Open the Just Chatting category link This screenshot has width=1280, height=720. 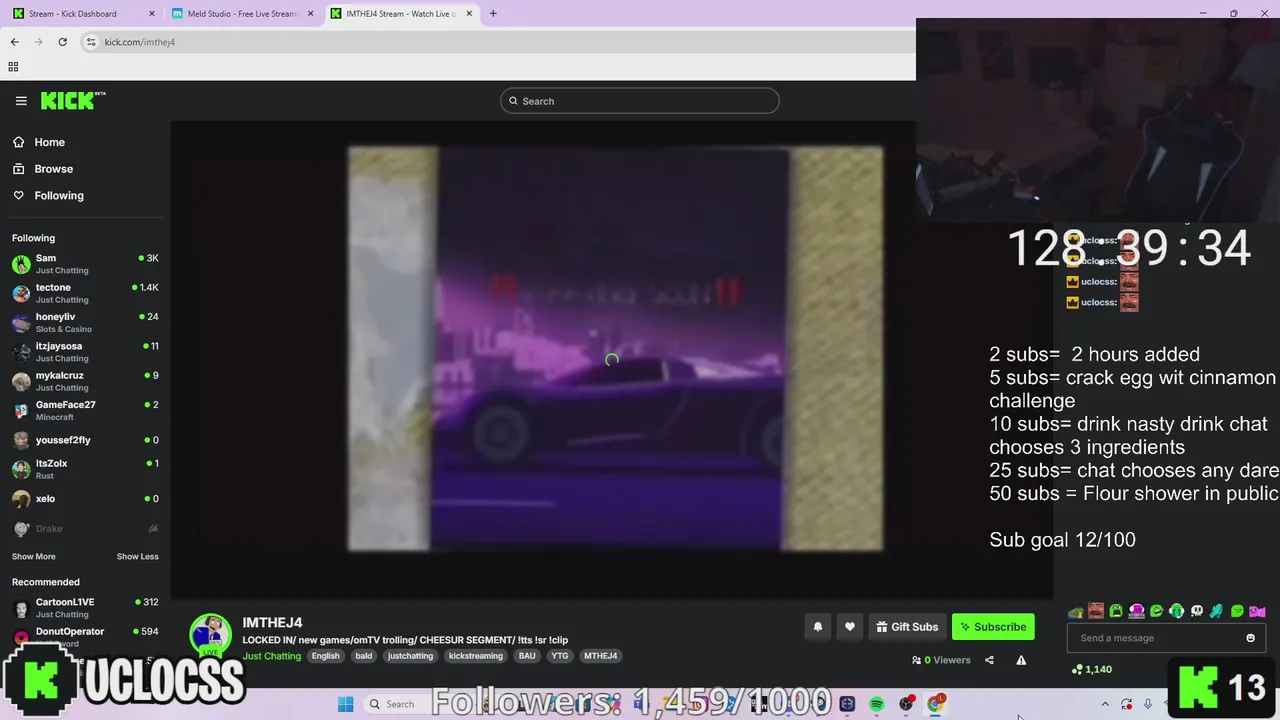pyautogui.click(x=271, y=656)
